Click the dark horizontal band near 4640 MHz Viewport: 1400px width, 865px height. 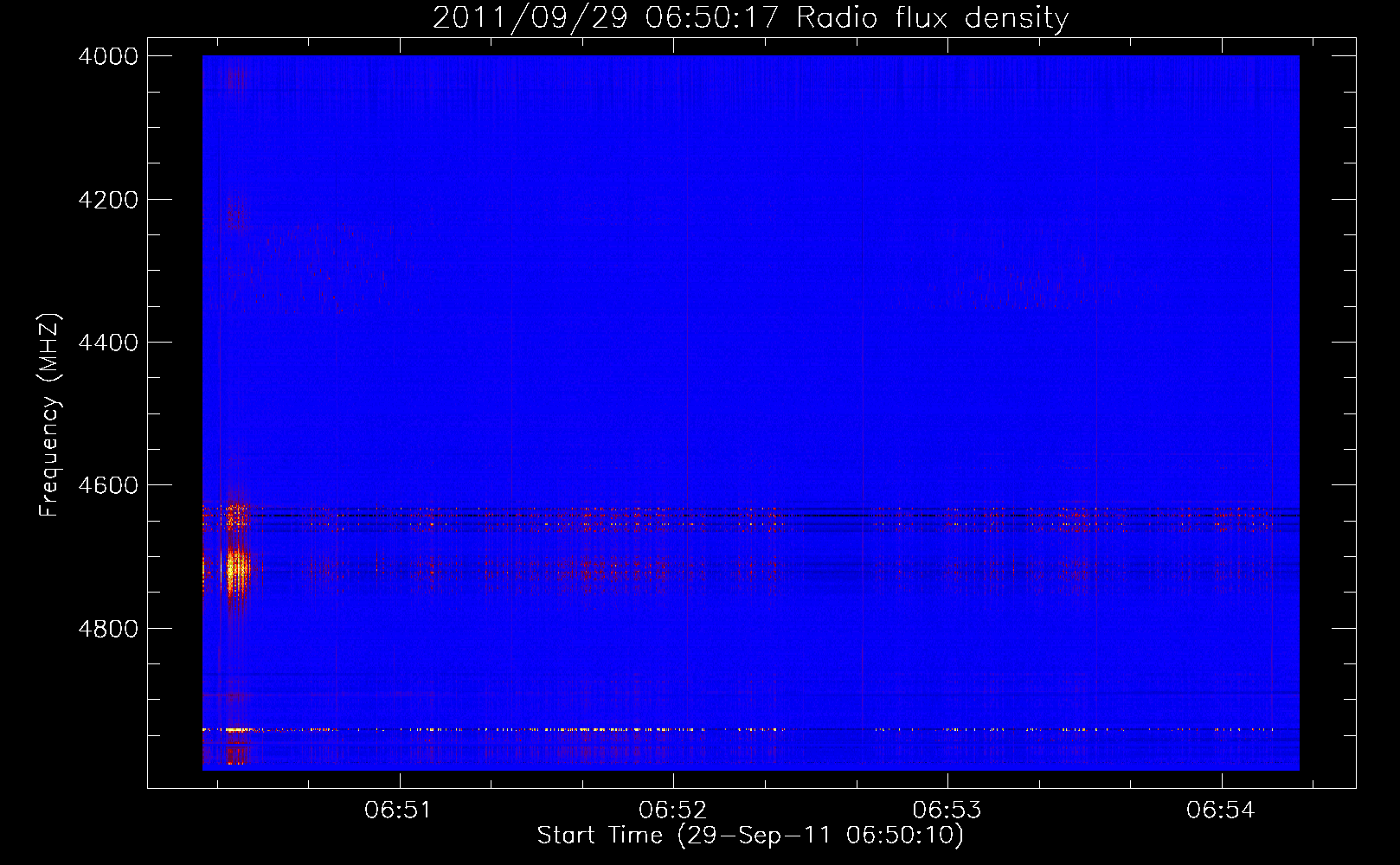coord(750,516)
